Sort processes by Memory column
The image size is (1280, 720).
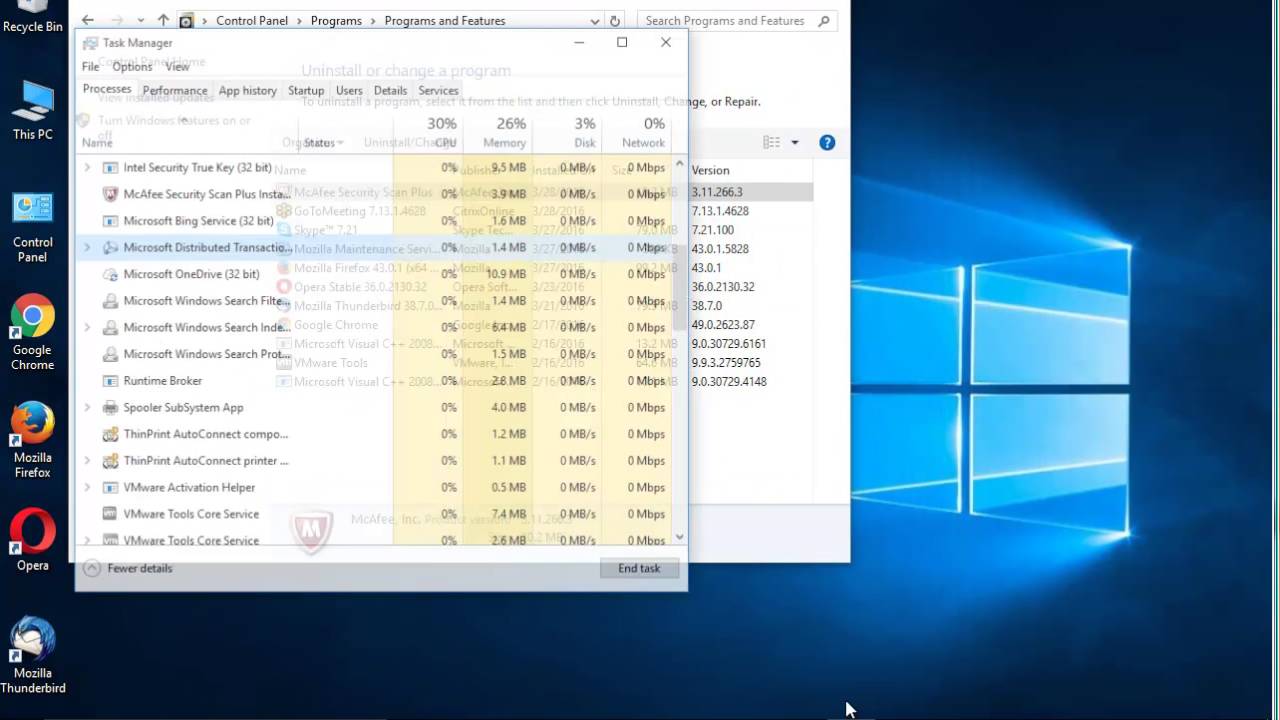pyautogui.click(x=497, y=133)
